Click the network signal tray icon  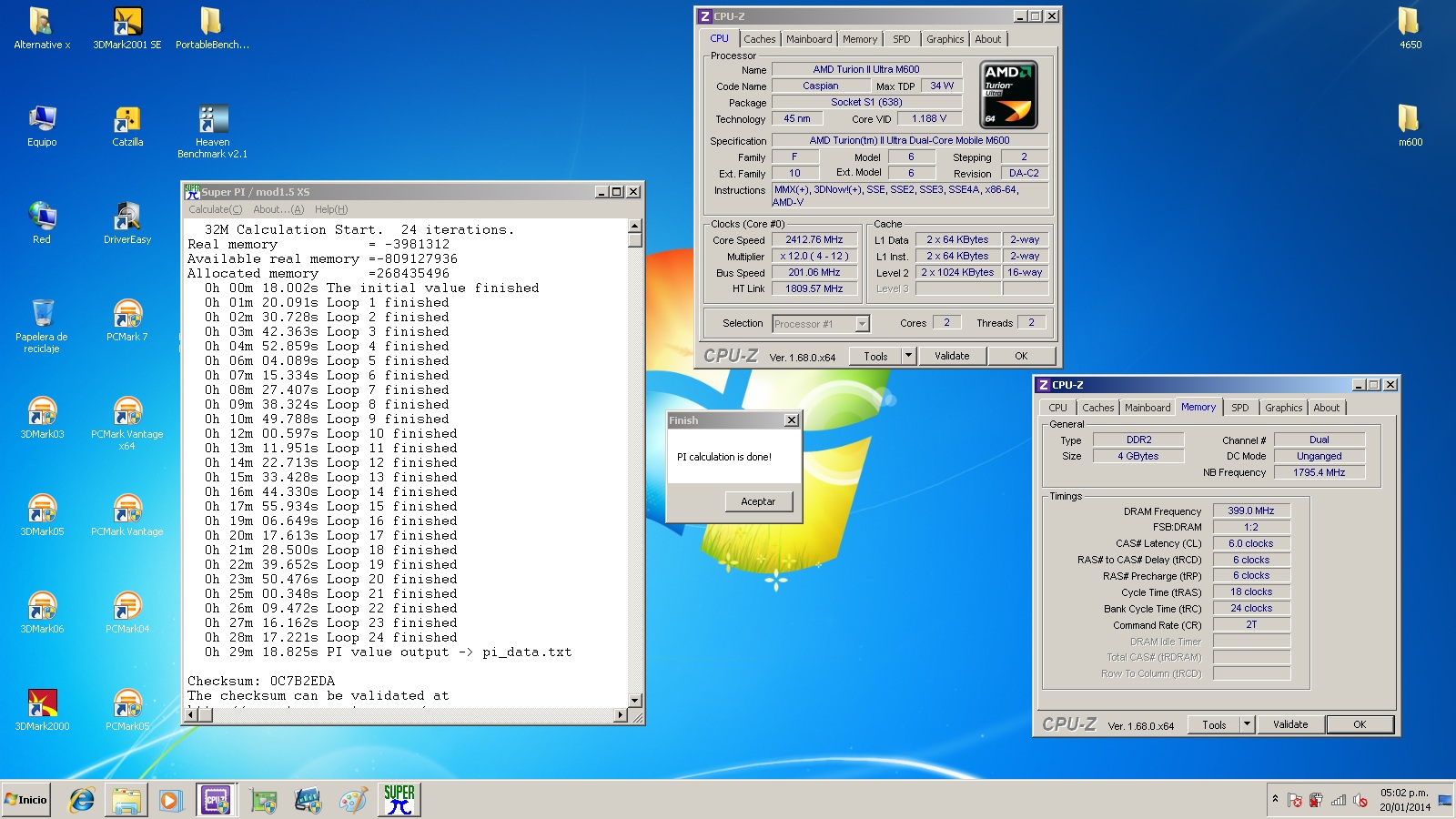click(1339, 800)
